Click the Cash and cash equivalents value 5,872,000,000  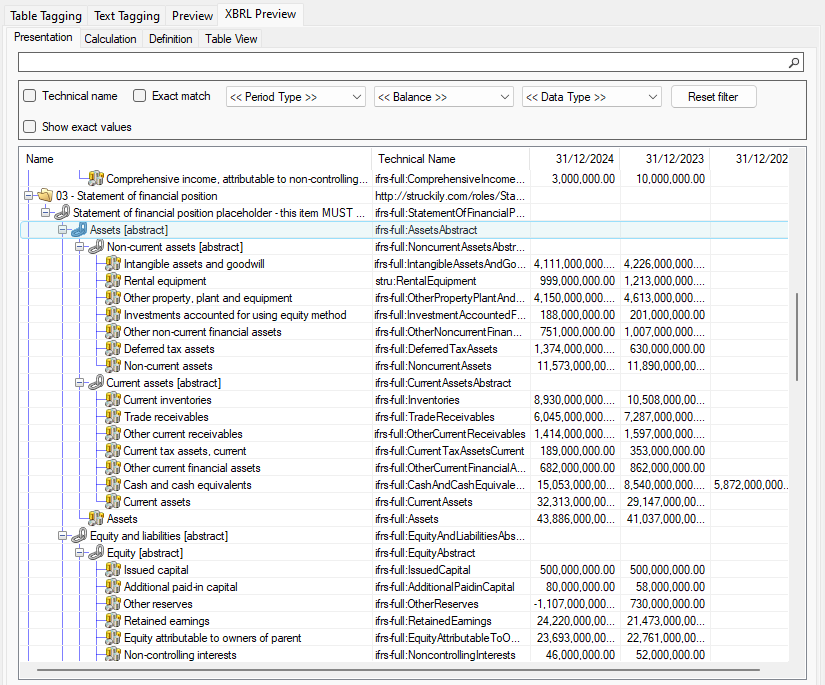751,485
